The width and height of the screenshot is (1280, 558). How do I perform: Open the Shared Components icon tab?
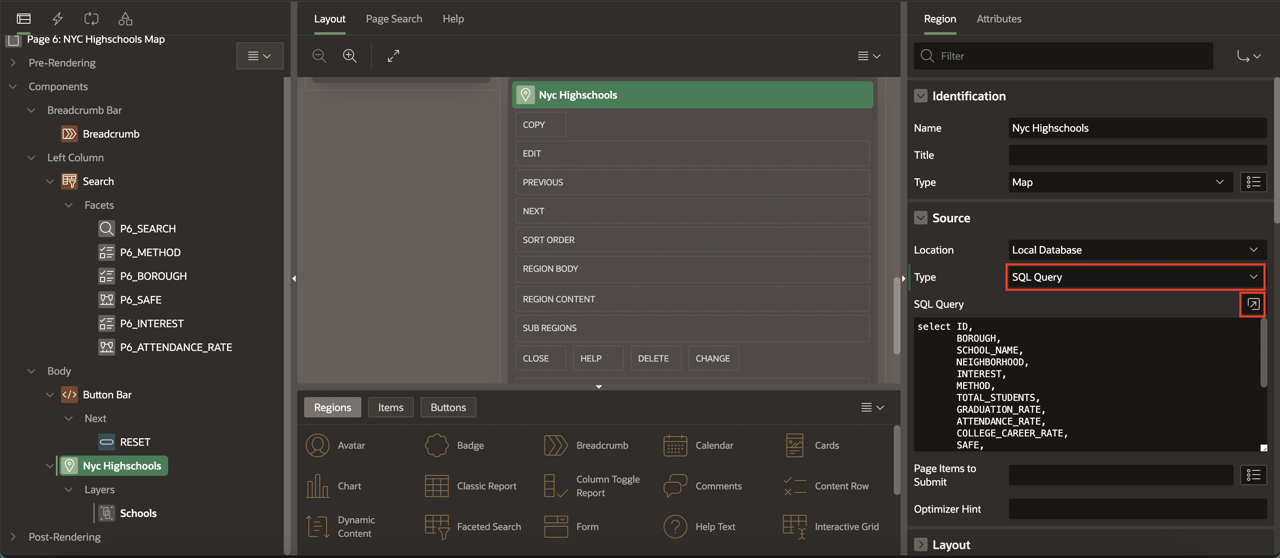[125, 19]
